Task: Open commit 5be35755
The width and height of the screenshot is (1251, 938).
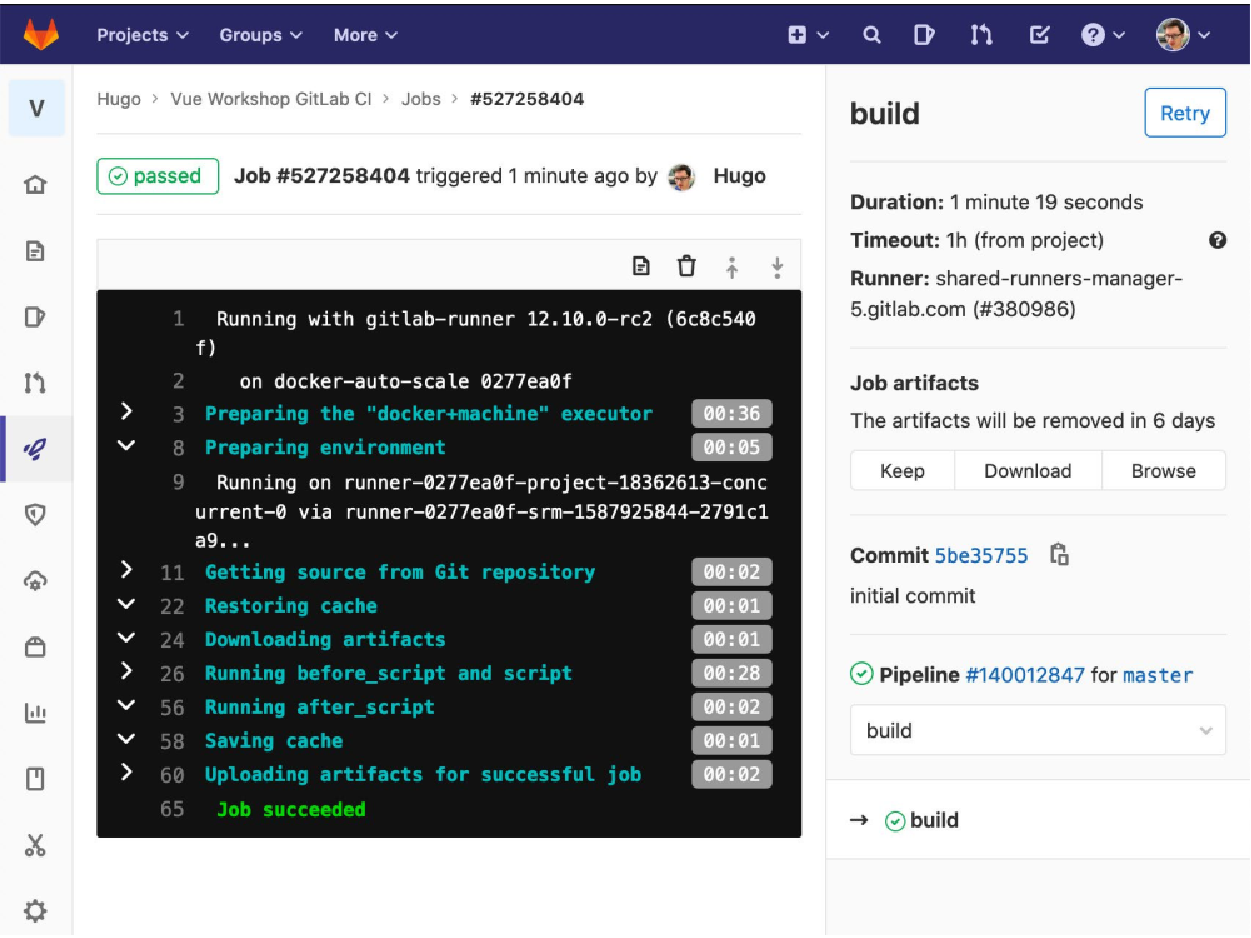Action: 981,556
